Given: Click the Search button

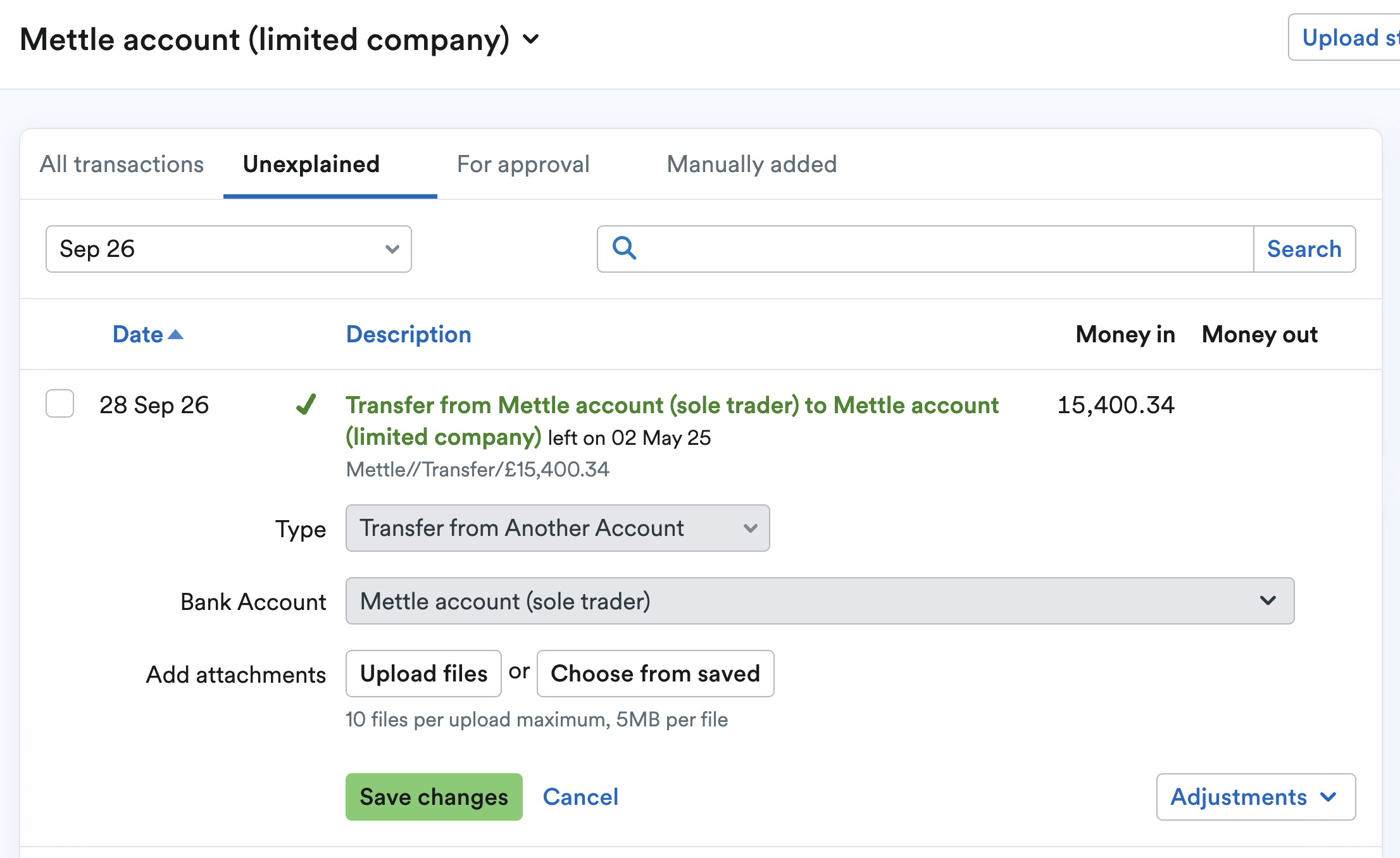Looking at the screenshot, I should pyautogui.click(x=1304, y=249).
